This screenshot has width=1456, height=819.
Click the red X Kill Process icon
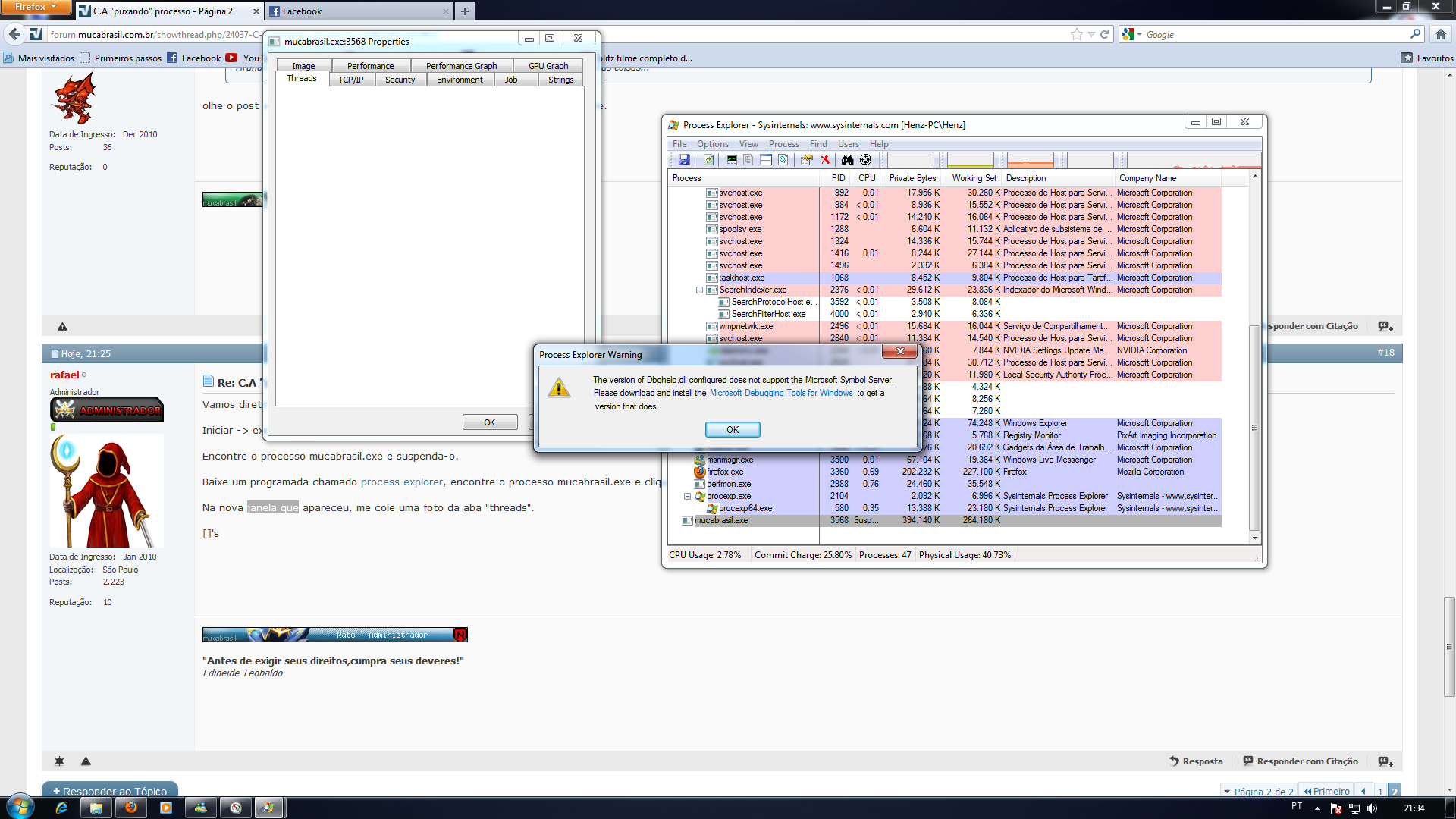(x=825, y=160)
